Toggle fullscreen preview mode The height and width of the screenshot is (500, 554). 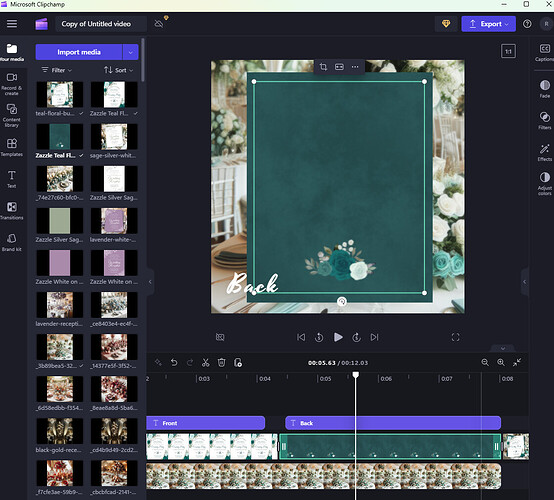click(x=455, y=337)
